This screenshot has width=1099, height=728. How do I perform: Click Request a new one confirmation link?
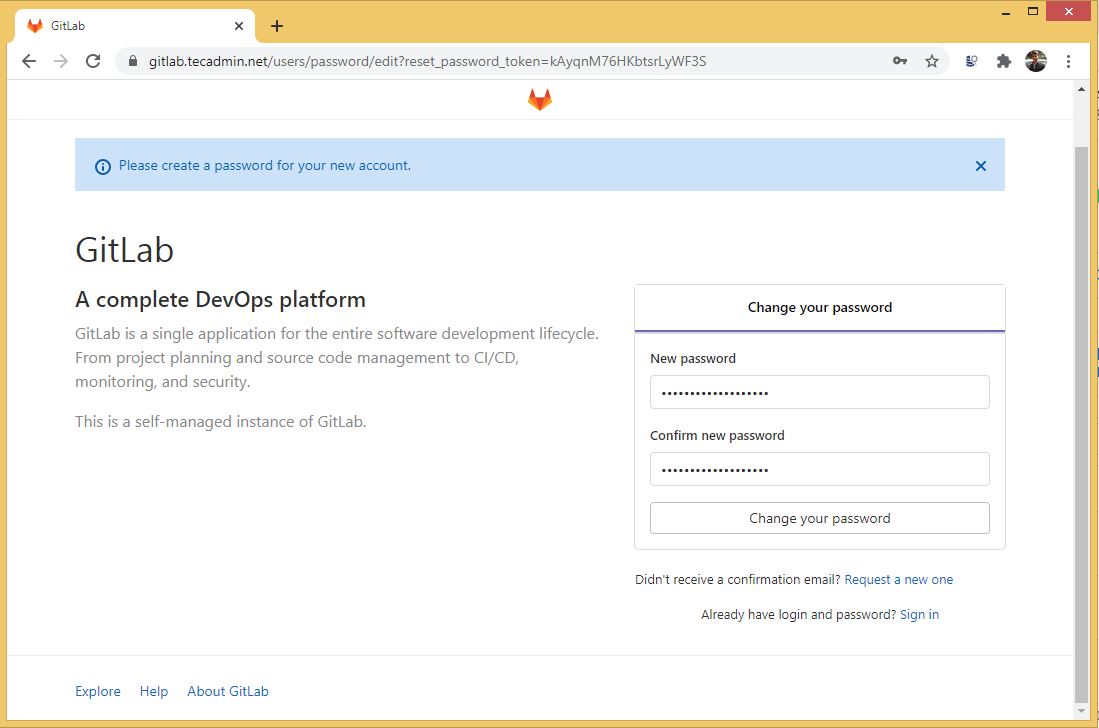coord(898,579)
